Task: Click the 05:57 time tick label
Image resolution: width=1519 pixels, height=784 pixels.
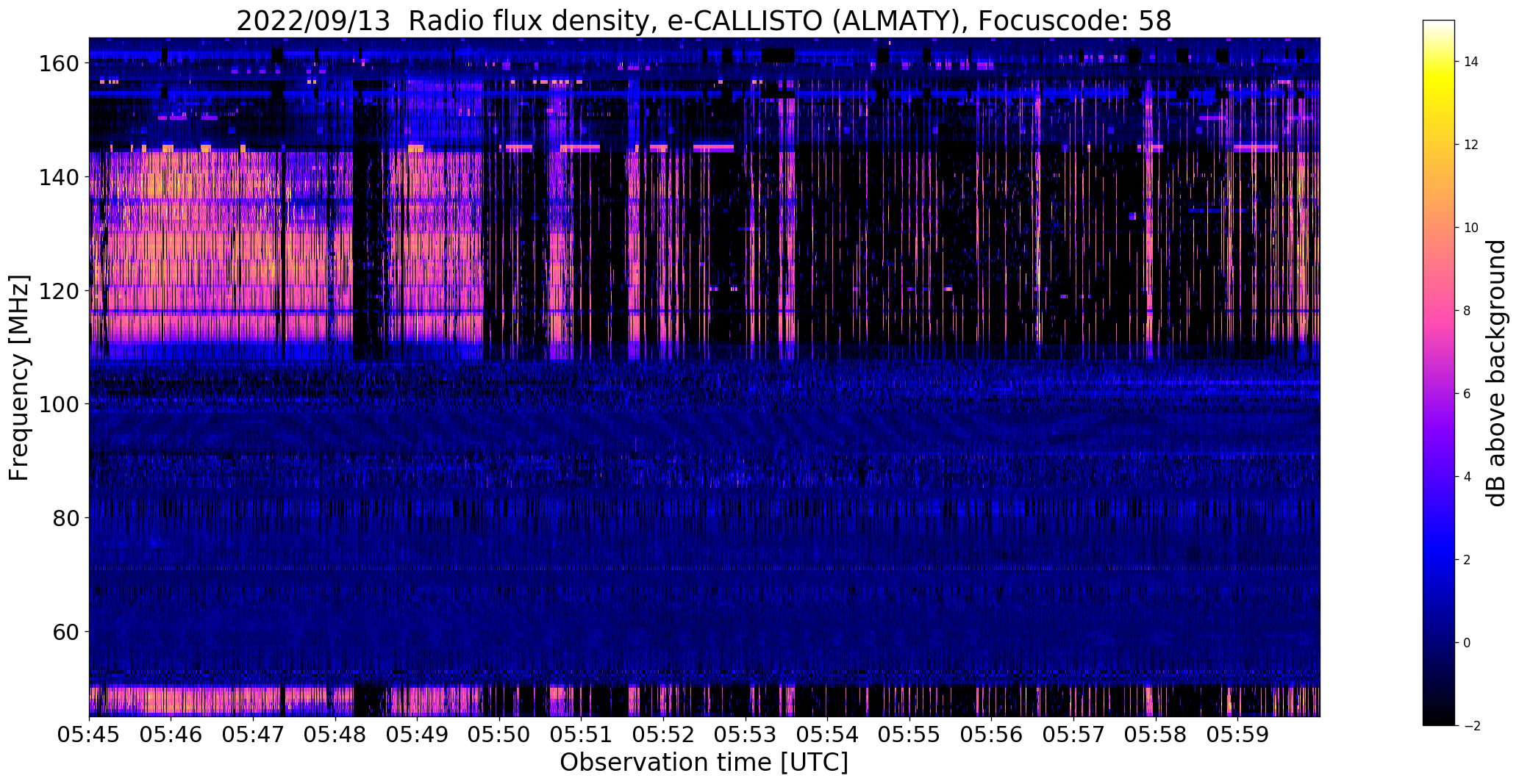Action: tap(1073, 735)
